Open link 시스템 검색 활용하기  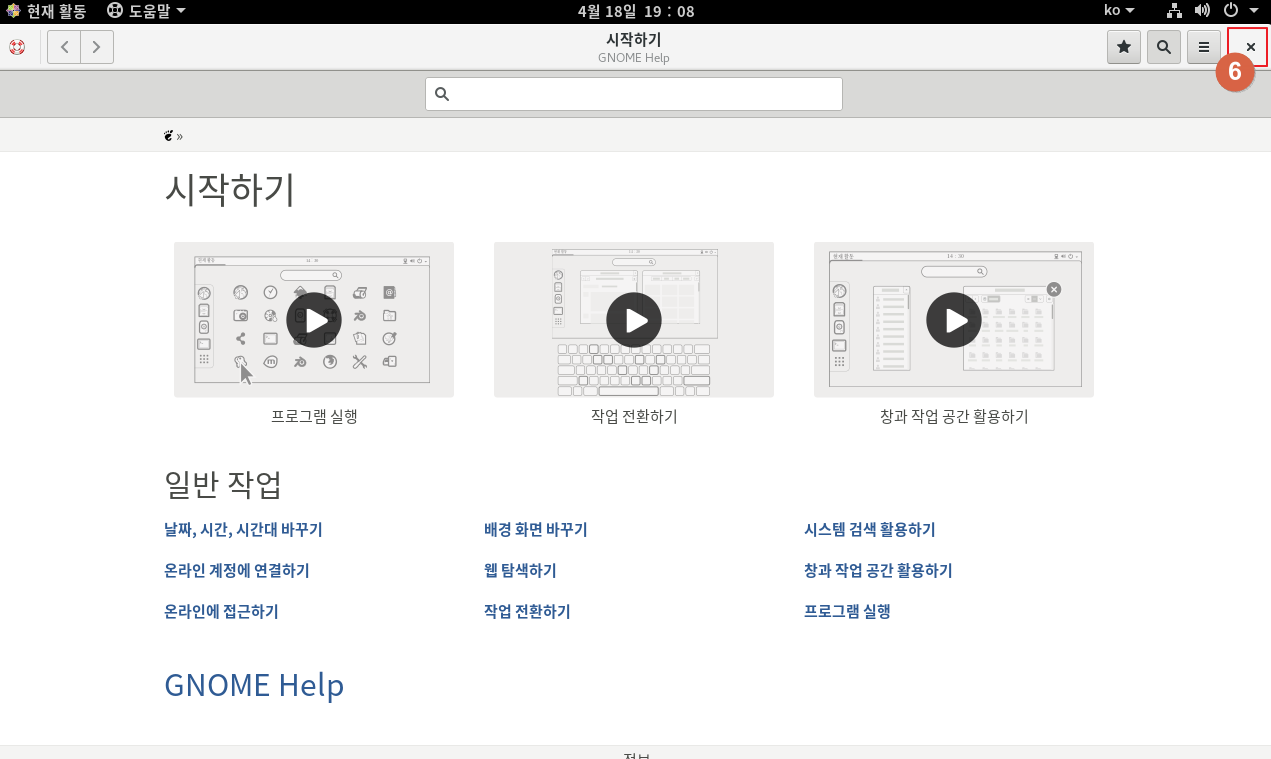870,530
